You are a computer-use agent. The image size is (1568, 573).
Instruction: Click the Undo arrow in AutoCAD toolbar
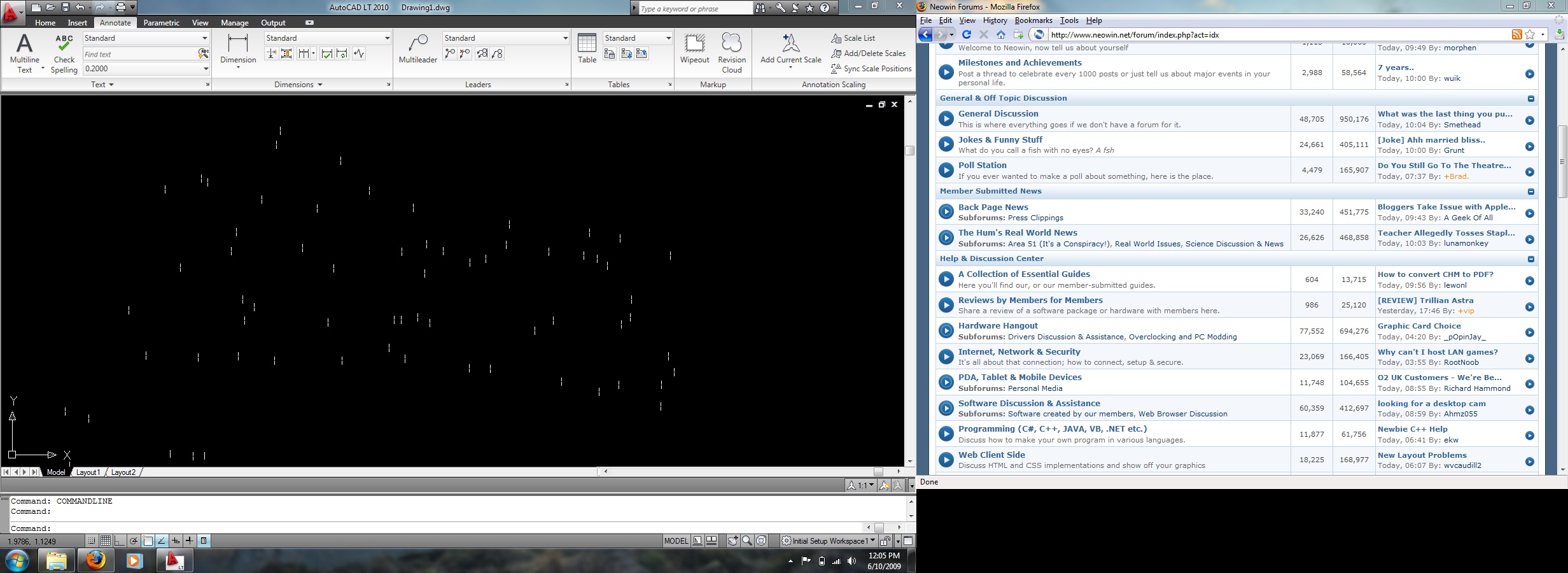[80, 8]
